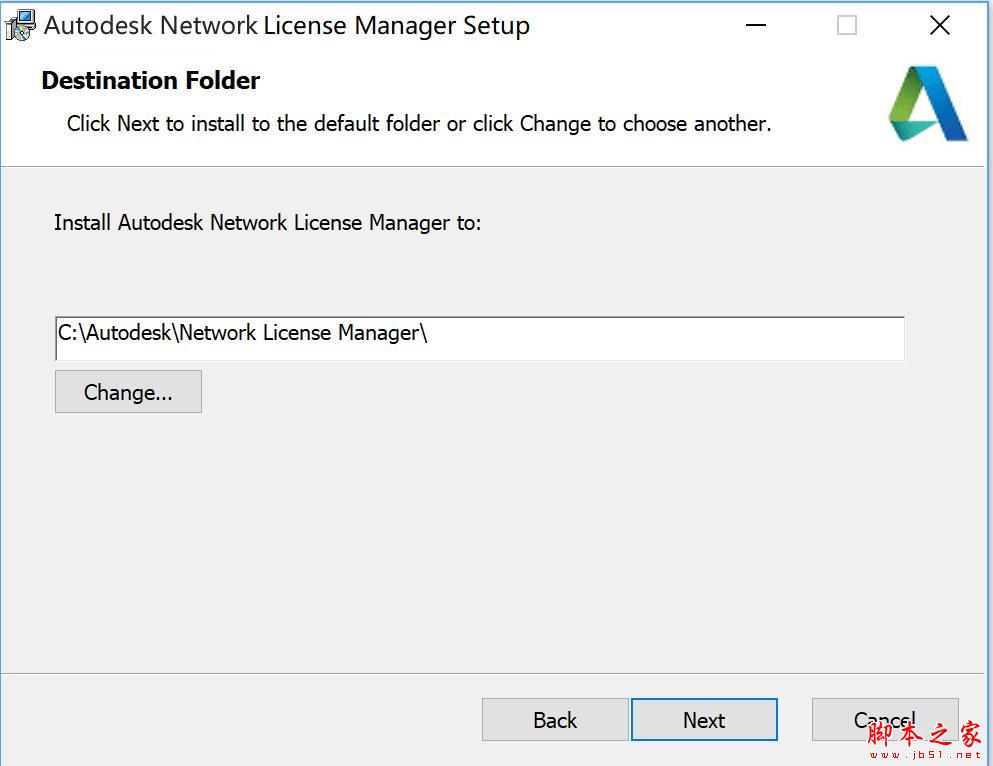
Task: Click the 'Install Autodesk Network License Manager to:' label
Action: tap(267, 222)
